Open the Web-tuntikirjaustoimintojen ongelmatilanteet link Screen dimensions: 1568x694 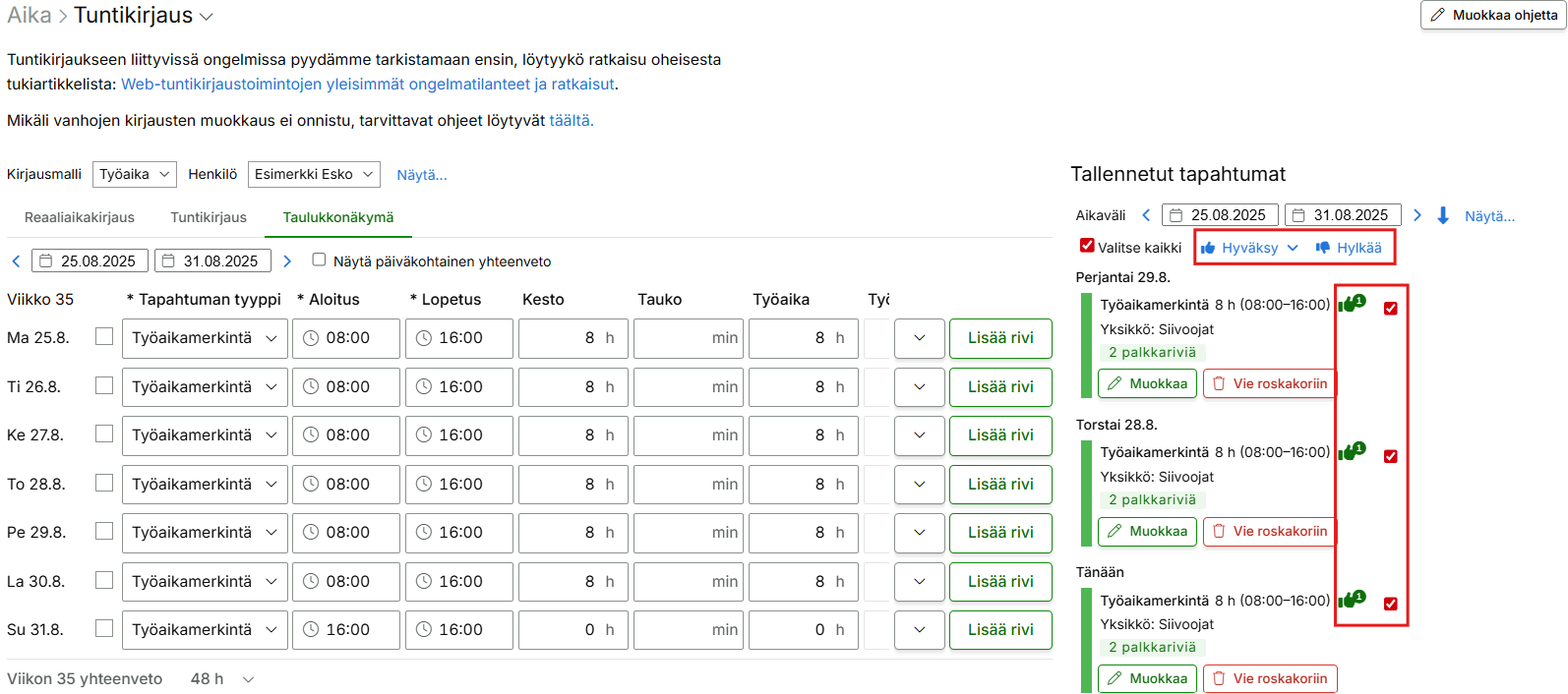coord(368,85)
